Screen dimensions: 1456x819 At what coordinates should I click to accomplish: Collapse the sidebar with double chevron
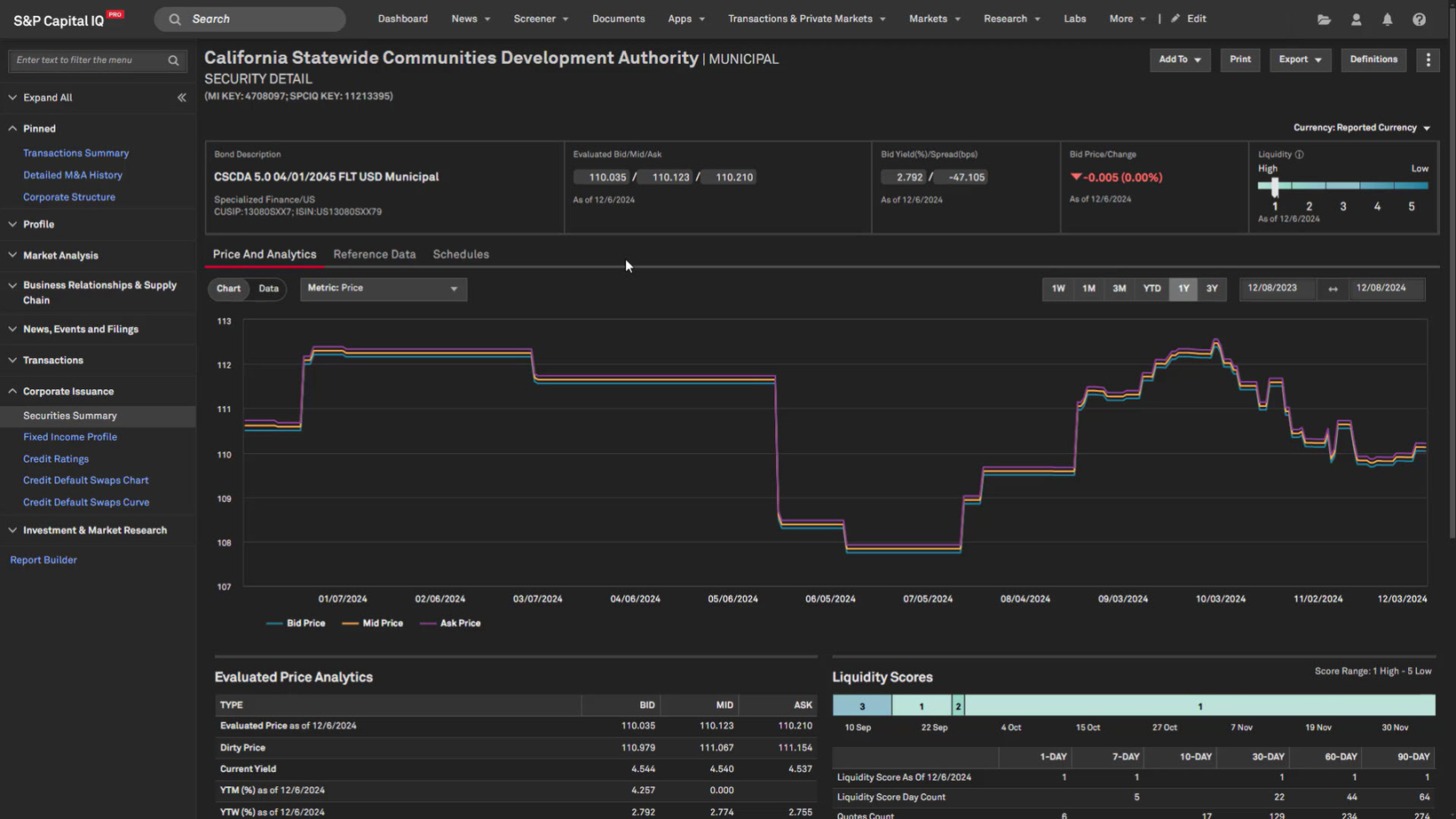181,98
